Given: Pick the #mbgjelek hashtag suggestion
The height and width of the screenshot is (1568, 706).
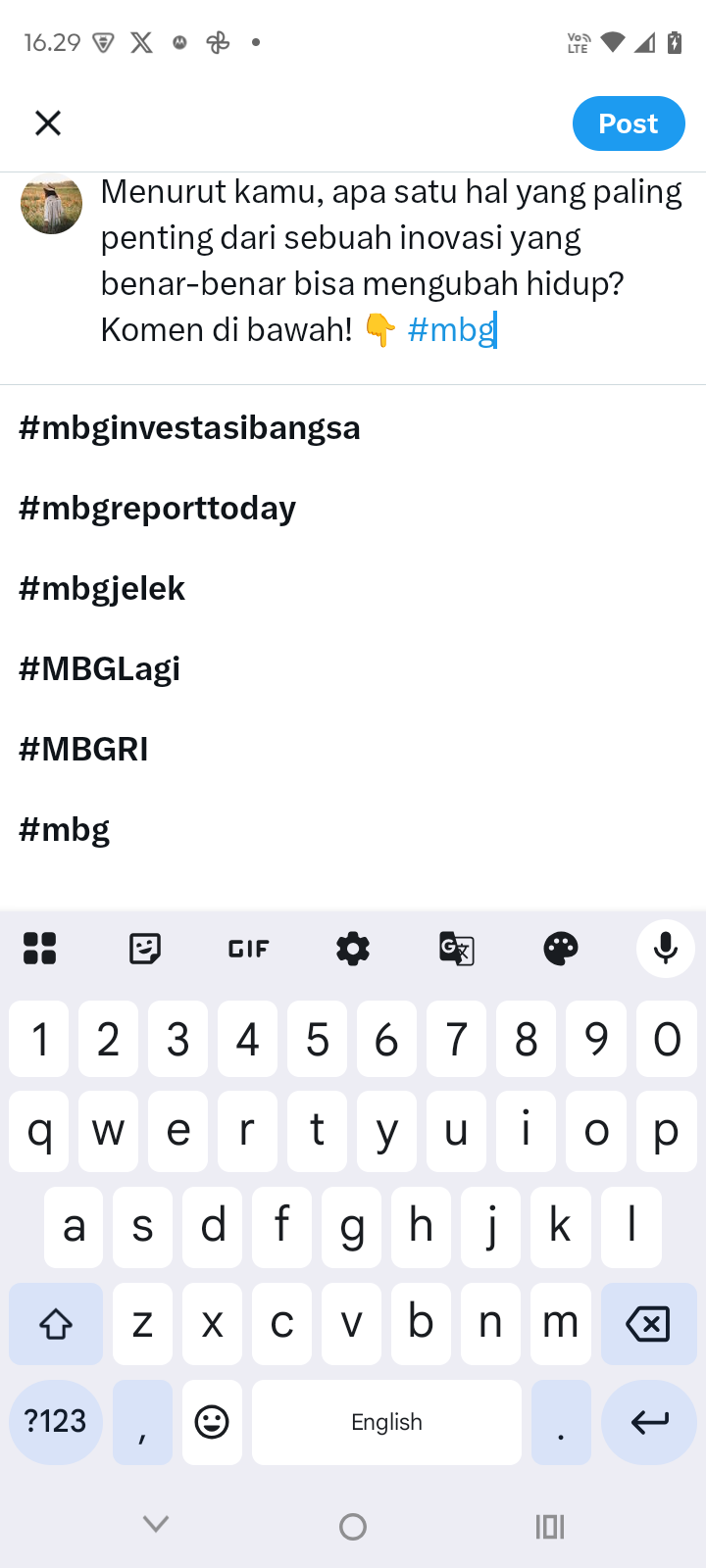Looking at the screenshot, I should 102,589.
